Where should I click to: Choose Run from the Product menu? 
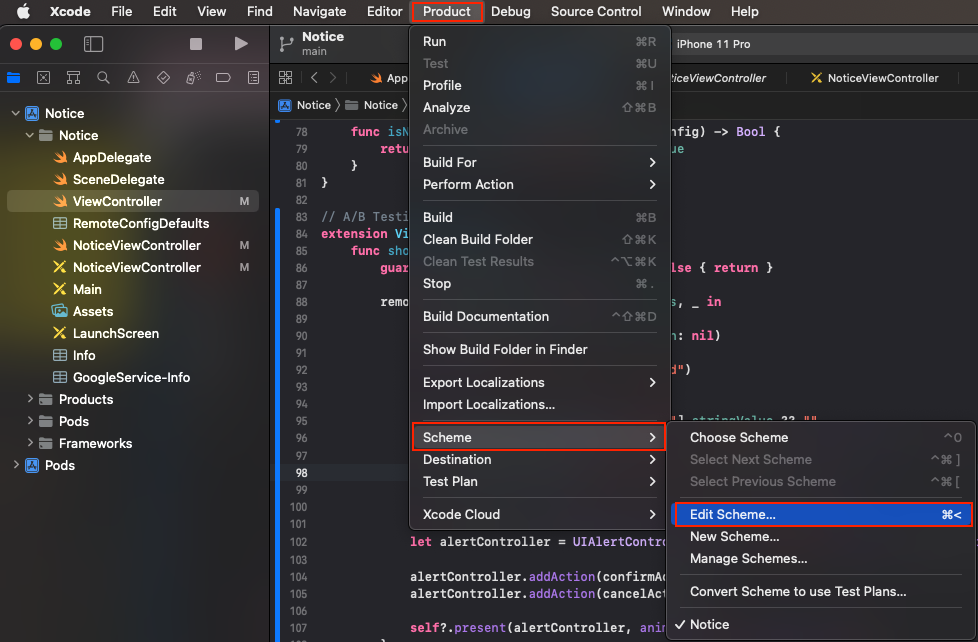[x=540, y=41]
